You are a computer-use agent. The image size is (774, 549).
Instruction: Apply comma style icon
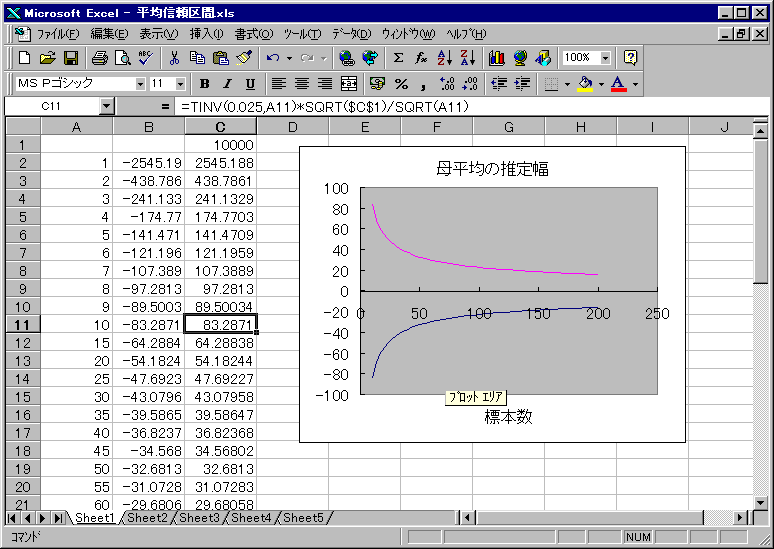pyautogui.click(x=424, y=84)
